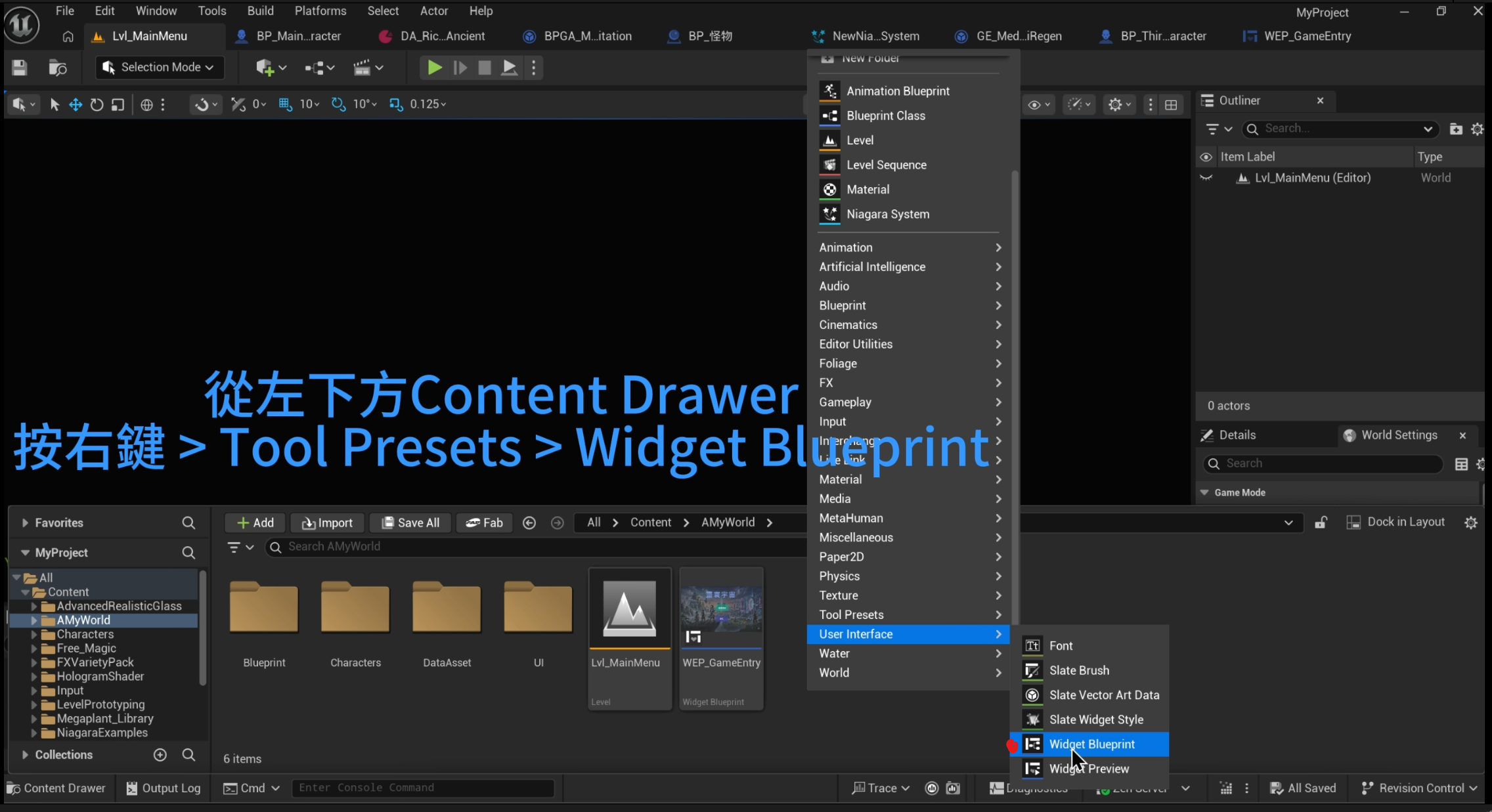Open Outliner settings gear icon
Image resolution: width=1492 pixels, height=812 pixels.
pos(1477,129)
